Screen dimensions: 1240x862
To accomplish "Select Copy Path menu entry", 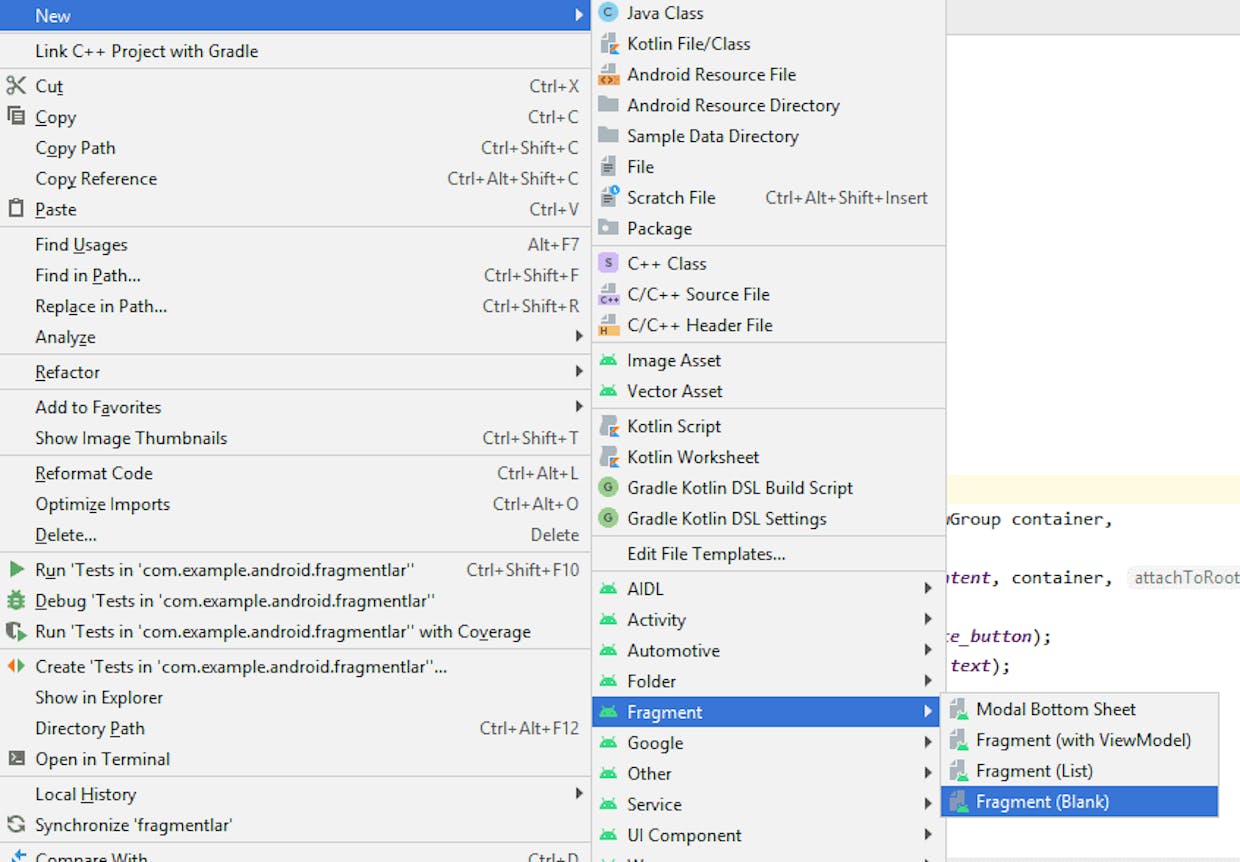I will (x=295, y=148).
